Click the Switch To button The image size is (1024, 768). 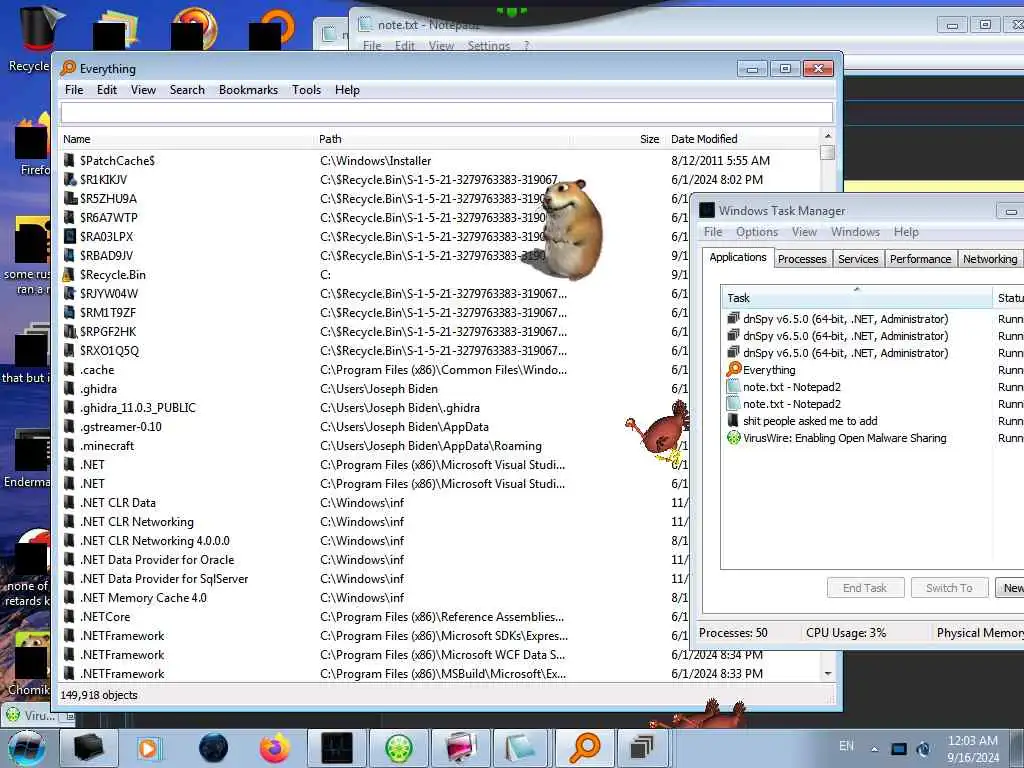click(949, 588)
